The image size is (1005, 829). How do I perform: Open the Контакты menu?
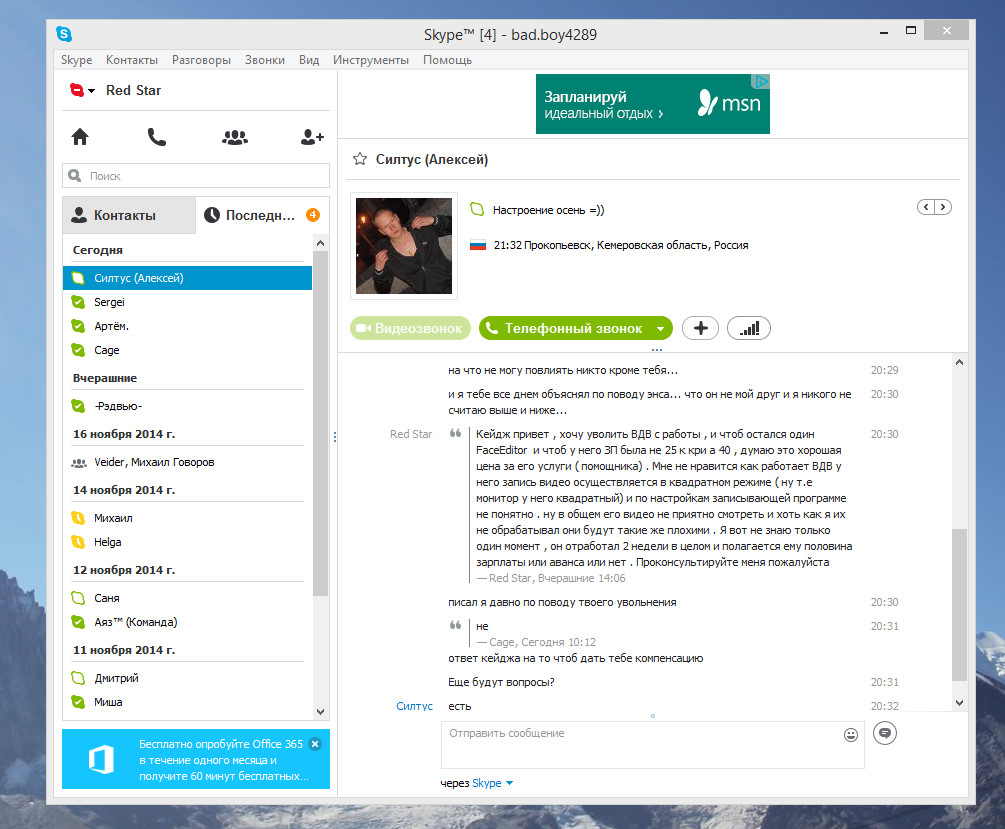click(132, 60)
